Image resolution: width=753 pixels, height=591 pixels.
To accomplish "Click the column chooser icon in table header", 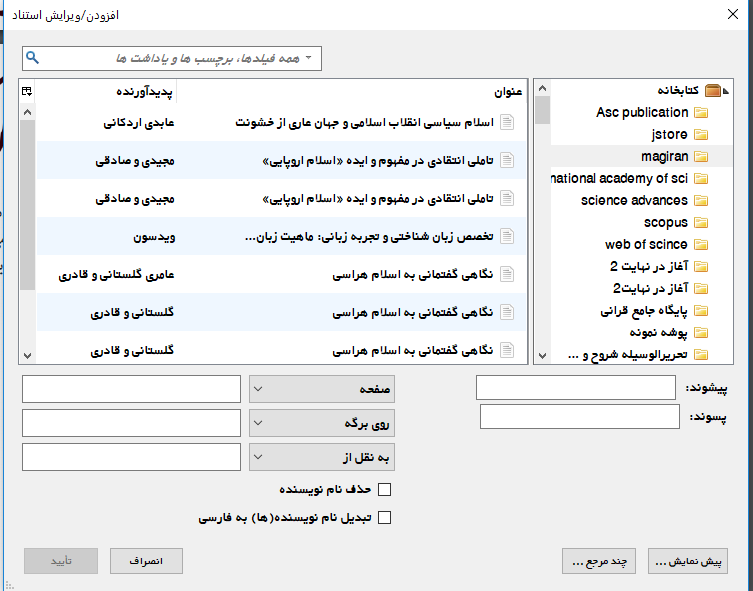I will tap(27, 92).
